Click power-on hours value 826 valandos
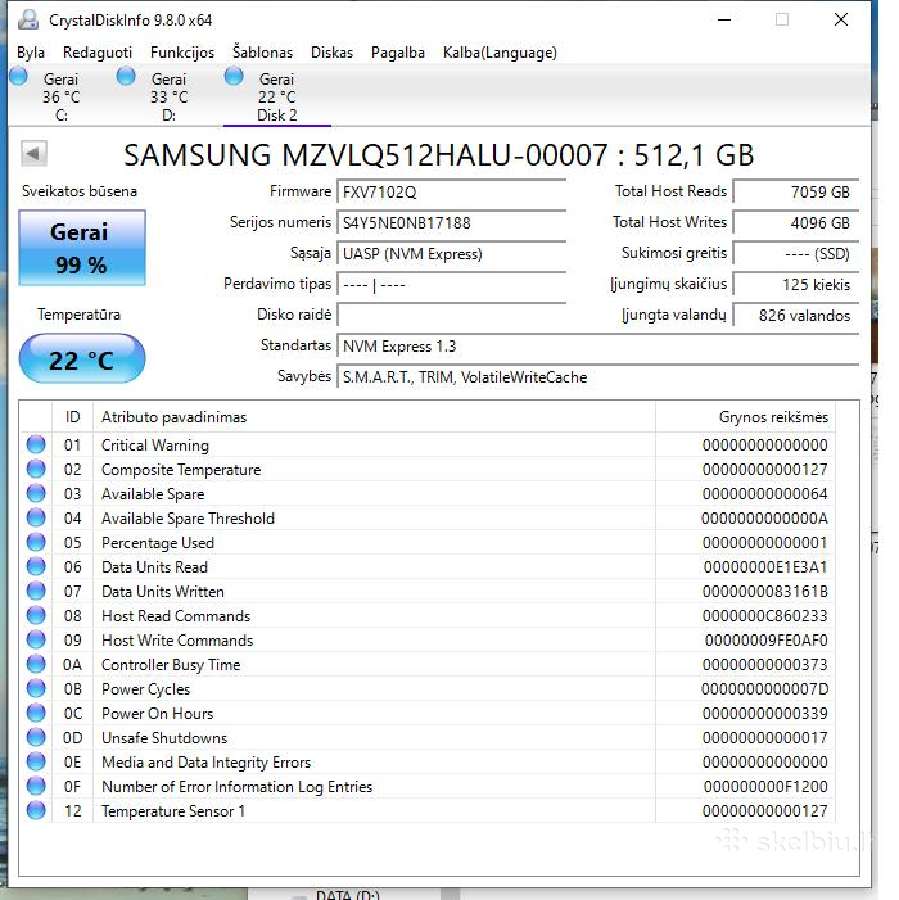 (x=796, y=315)
